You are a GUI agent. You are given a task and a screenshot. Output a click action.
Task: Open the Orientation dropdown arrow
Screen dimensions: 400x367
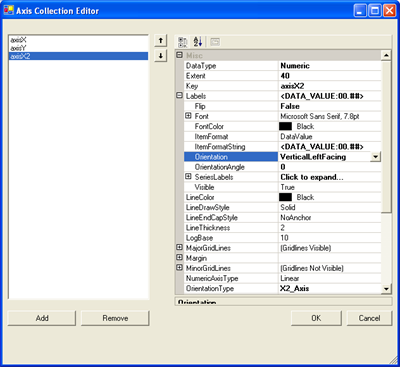376,157
